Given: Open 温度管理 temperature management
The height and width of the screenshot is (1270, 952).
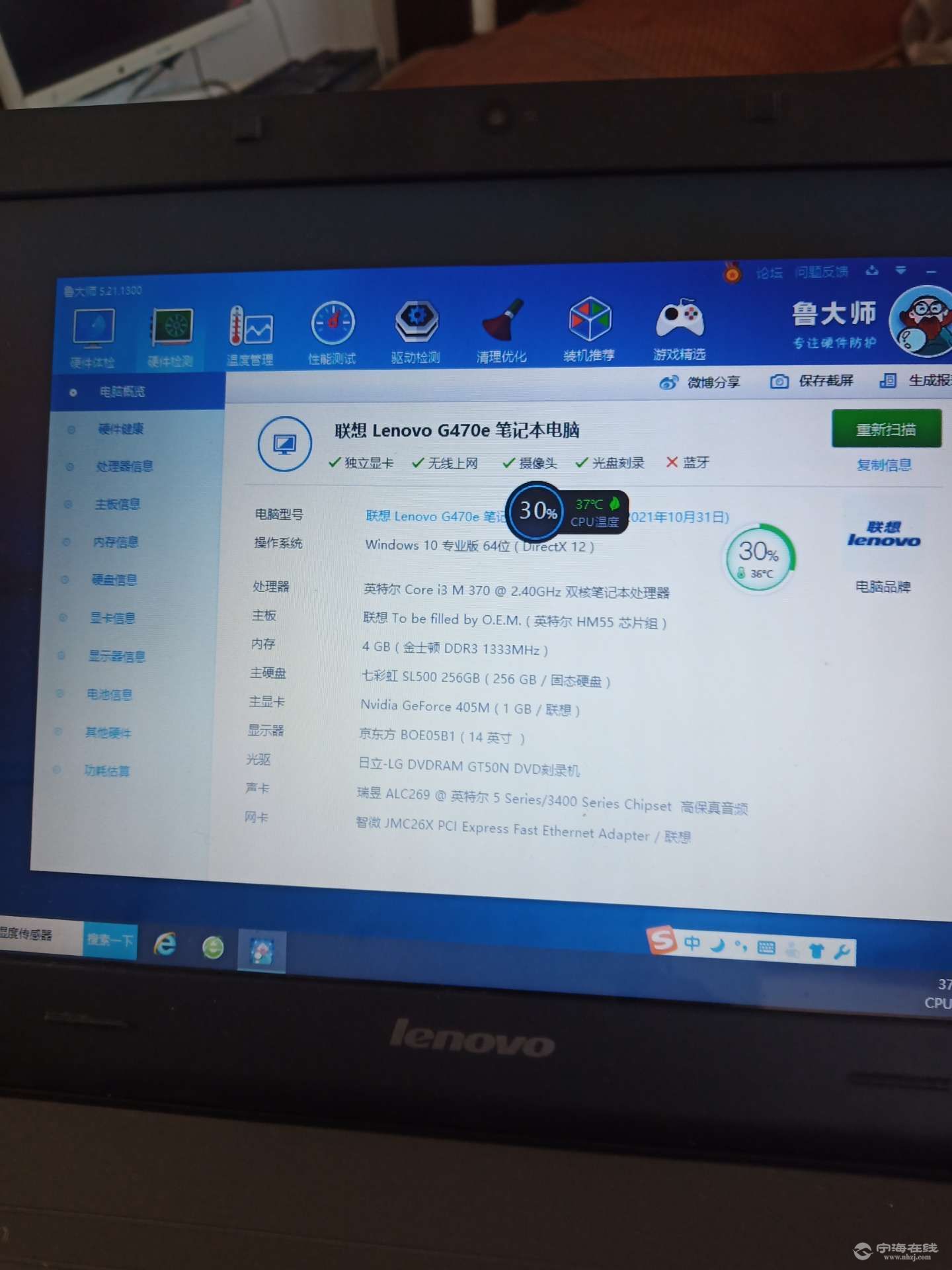Looking at the screenshot, I should click(250, 335).
